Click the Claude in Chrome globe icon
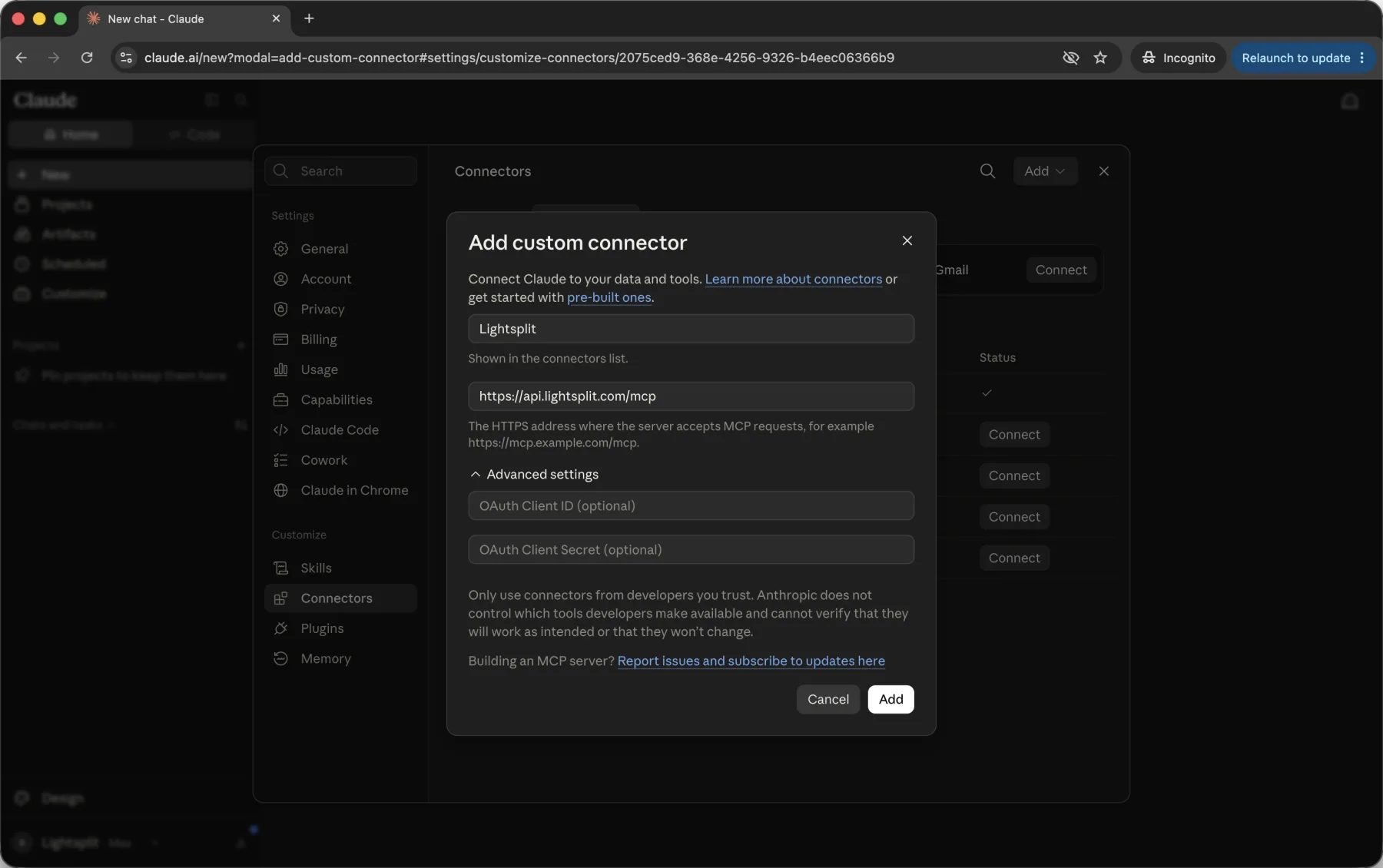Screen dimensions: 1383x868 (x=281, y=490)
